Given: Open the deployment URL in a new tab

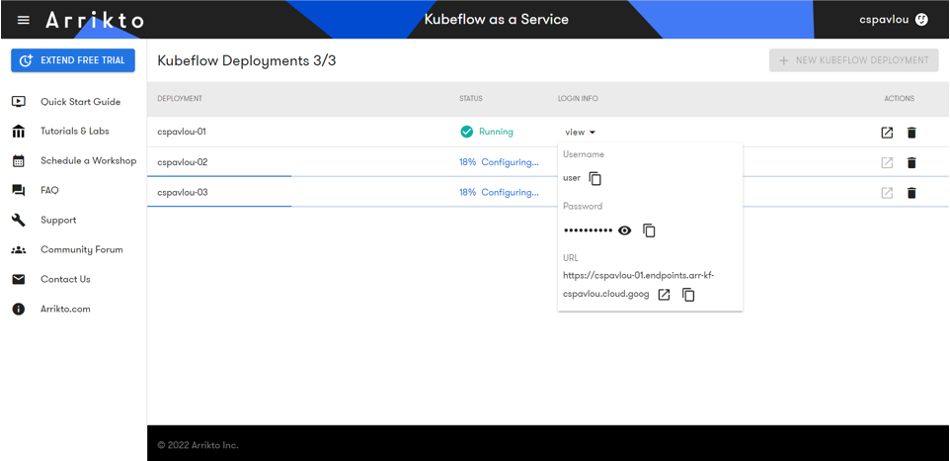Looking at the screenshot, I should (x=664, y=295).
